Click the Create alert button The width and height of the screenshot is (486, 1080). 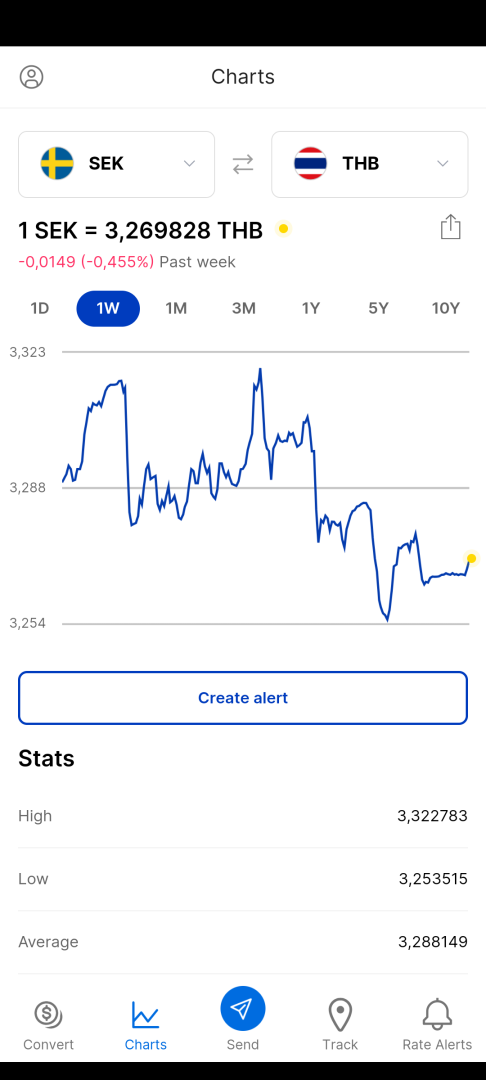click(x=243, y=698)
